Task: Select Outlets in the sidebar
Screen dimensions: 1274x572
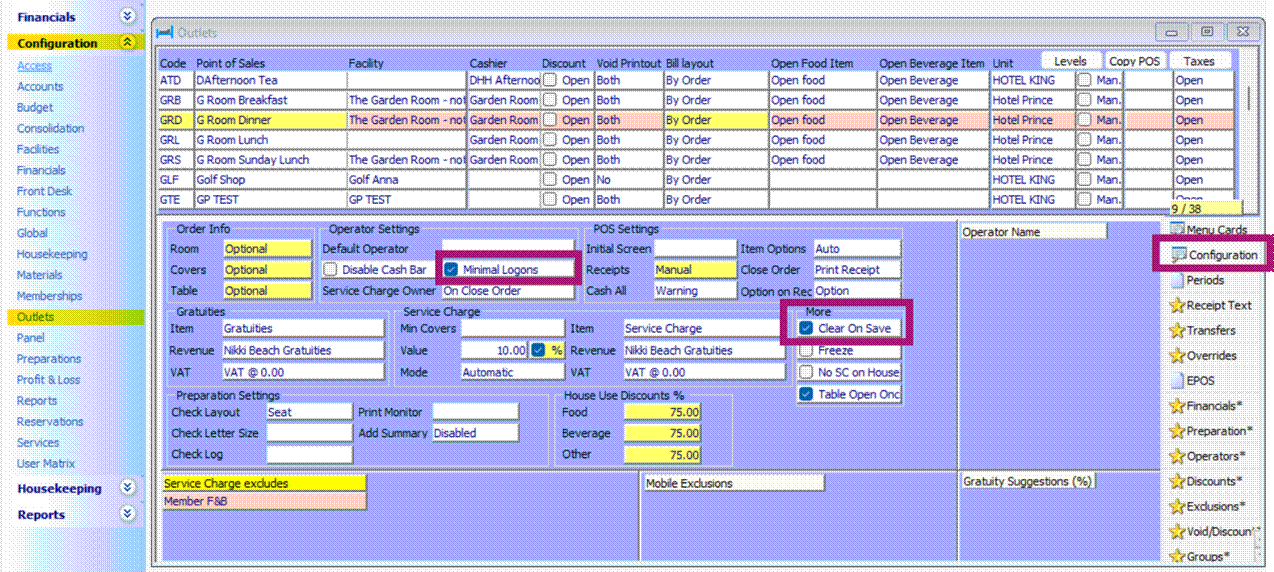Action: pyautogui.click(x=35, y=317)
